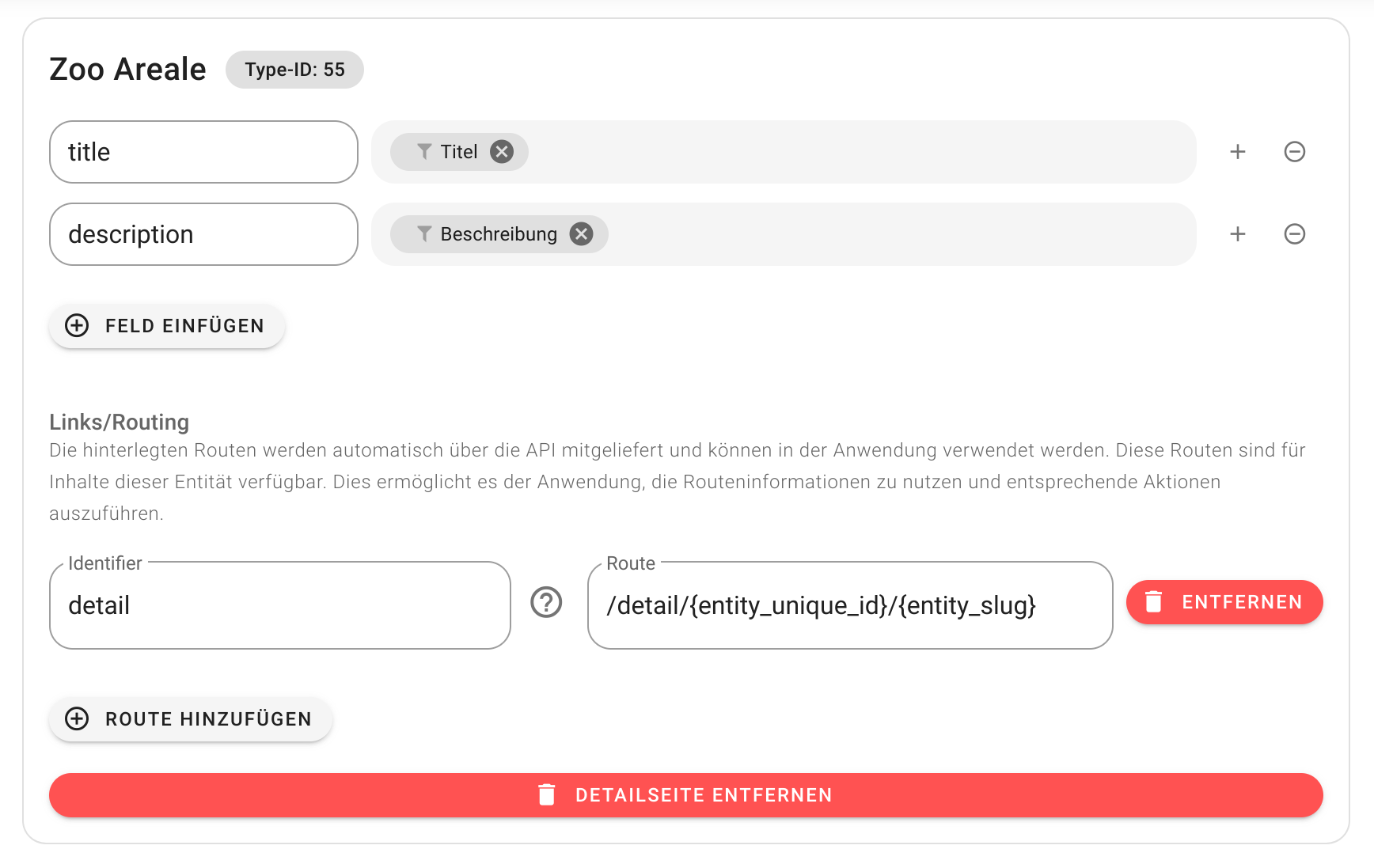Delete the description field with the minus icon

(1295, 233)
